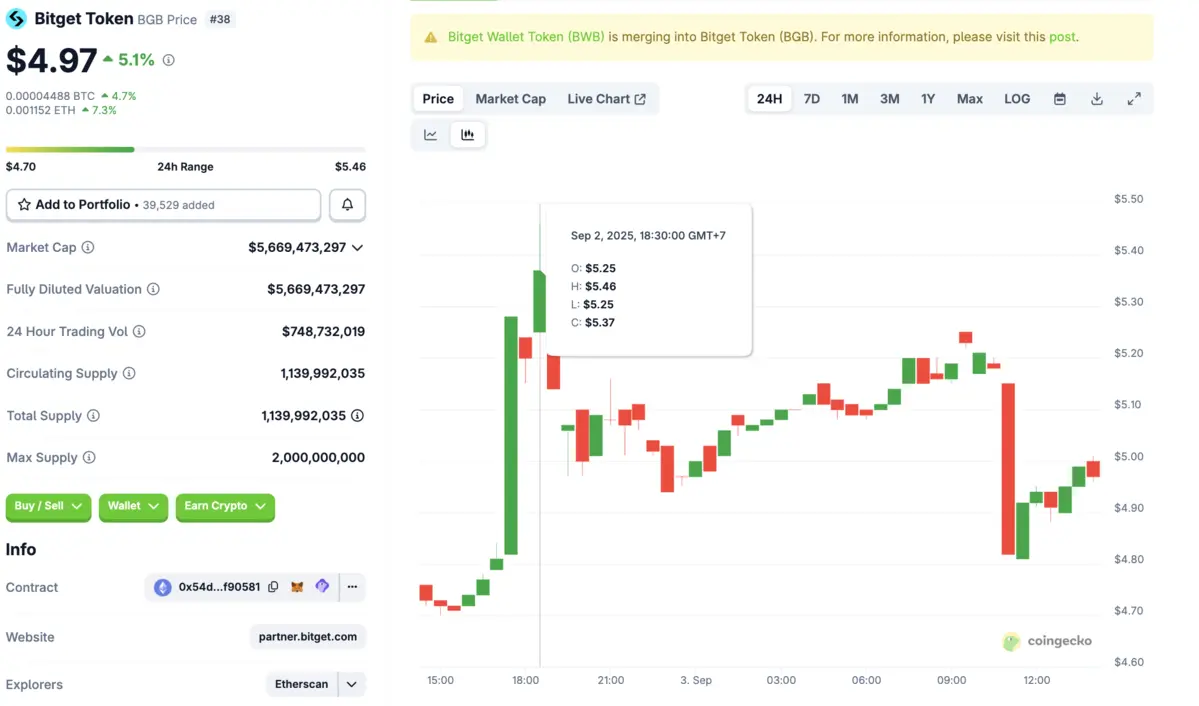Expand the Market Cap value dropdown
This screenshot has height=706, width=1199.
pos(360,247)
